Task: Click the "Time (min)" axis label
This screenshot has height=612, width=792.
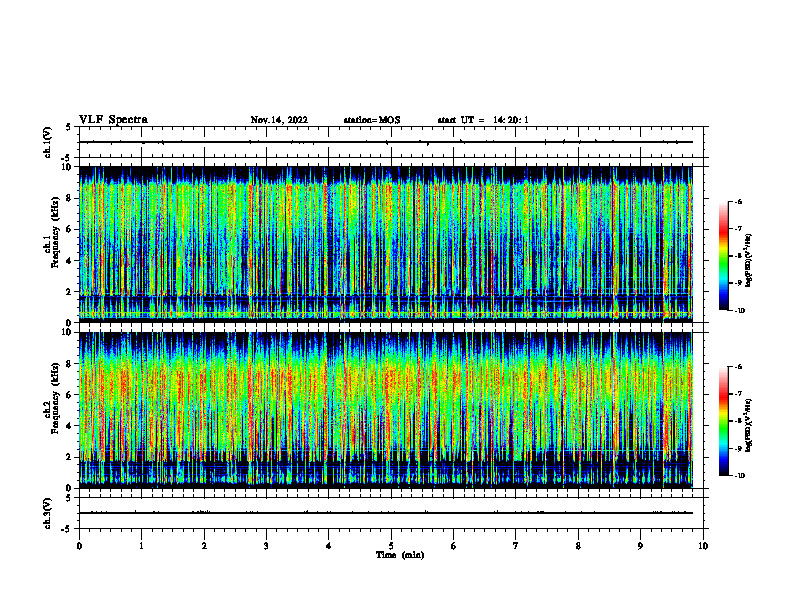Action: click(400, 555)
